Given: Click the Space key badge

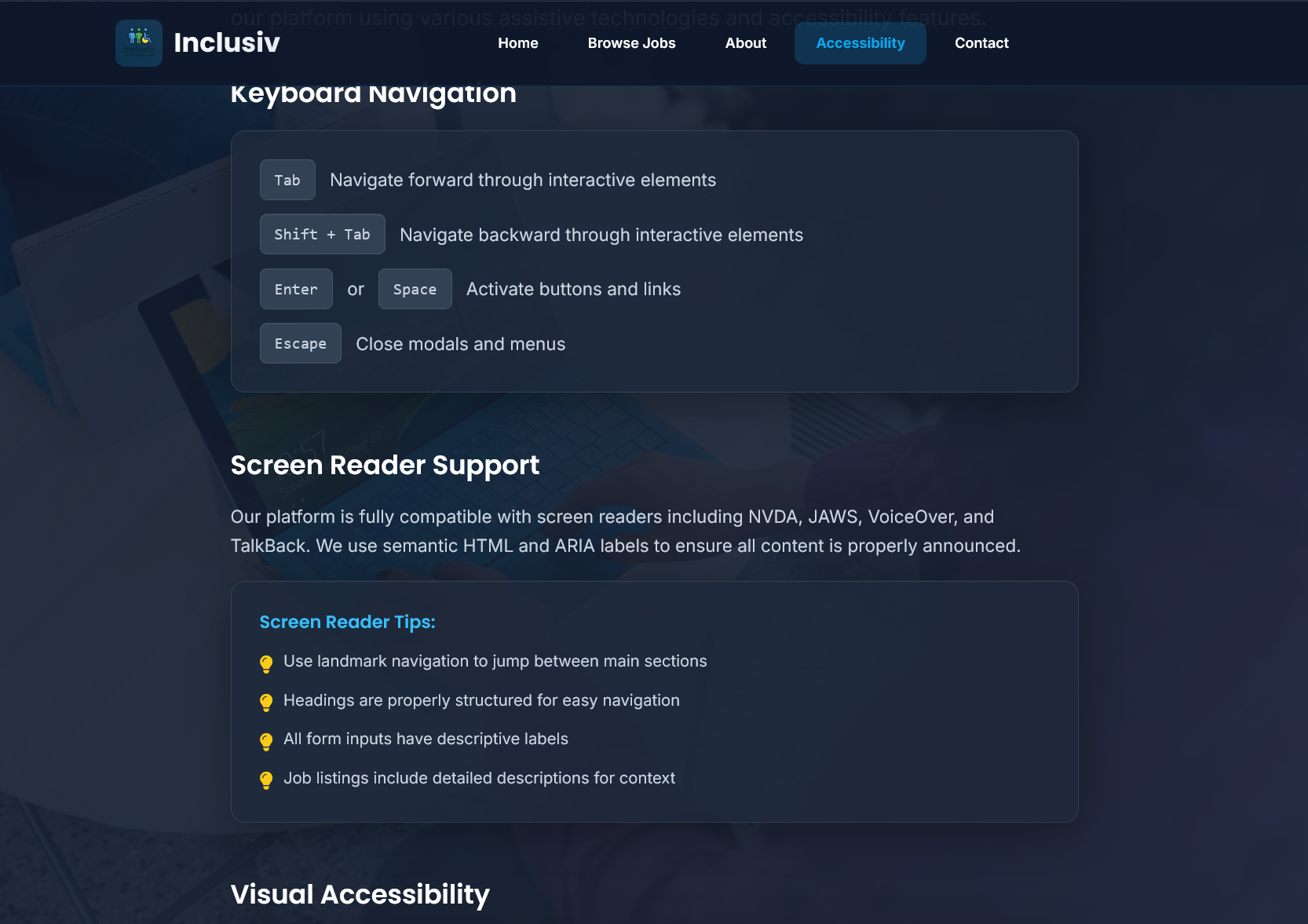Looking at the screenshot, I should coord(415,289).
